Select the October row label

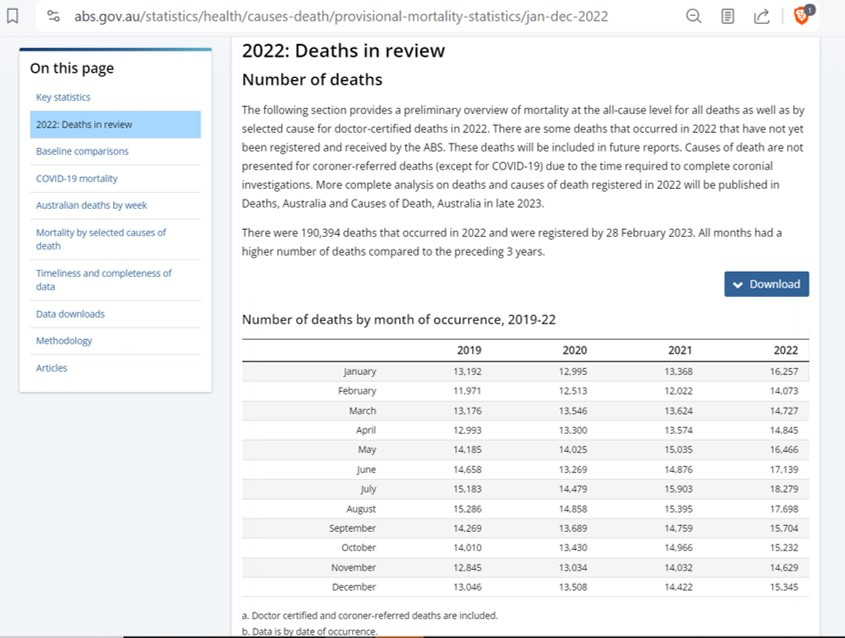click(x=358, y=547)
